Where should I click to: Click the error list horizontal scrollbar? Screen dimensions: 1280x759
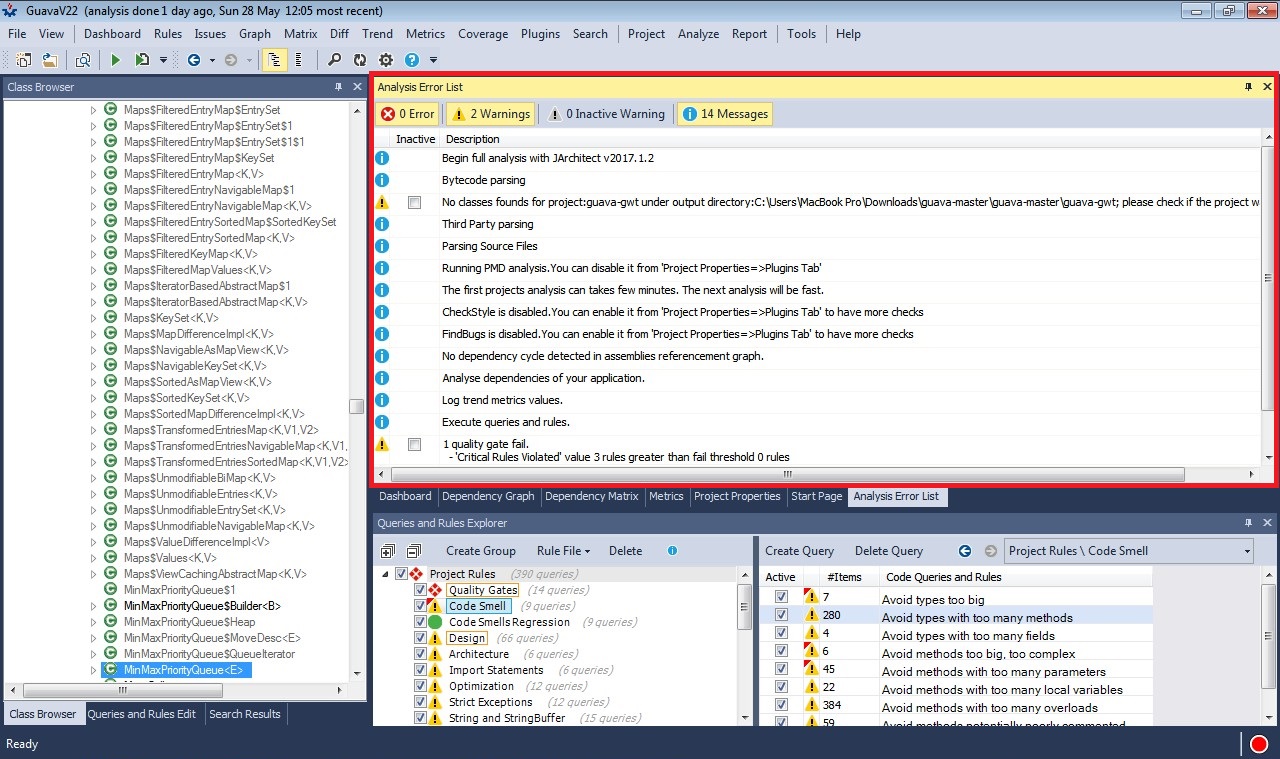pyautogui.click(x=787, y=474)
